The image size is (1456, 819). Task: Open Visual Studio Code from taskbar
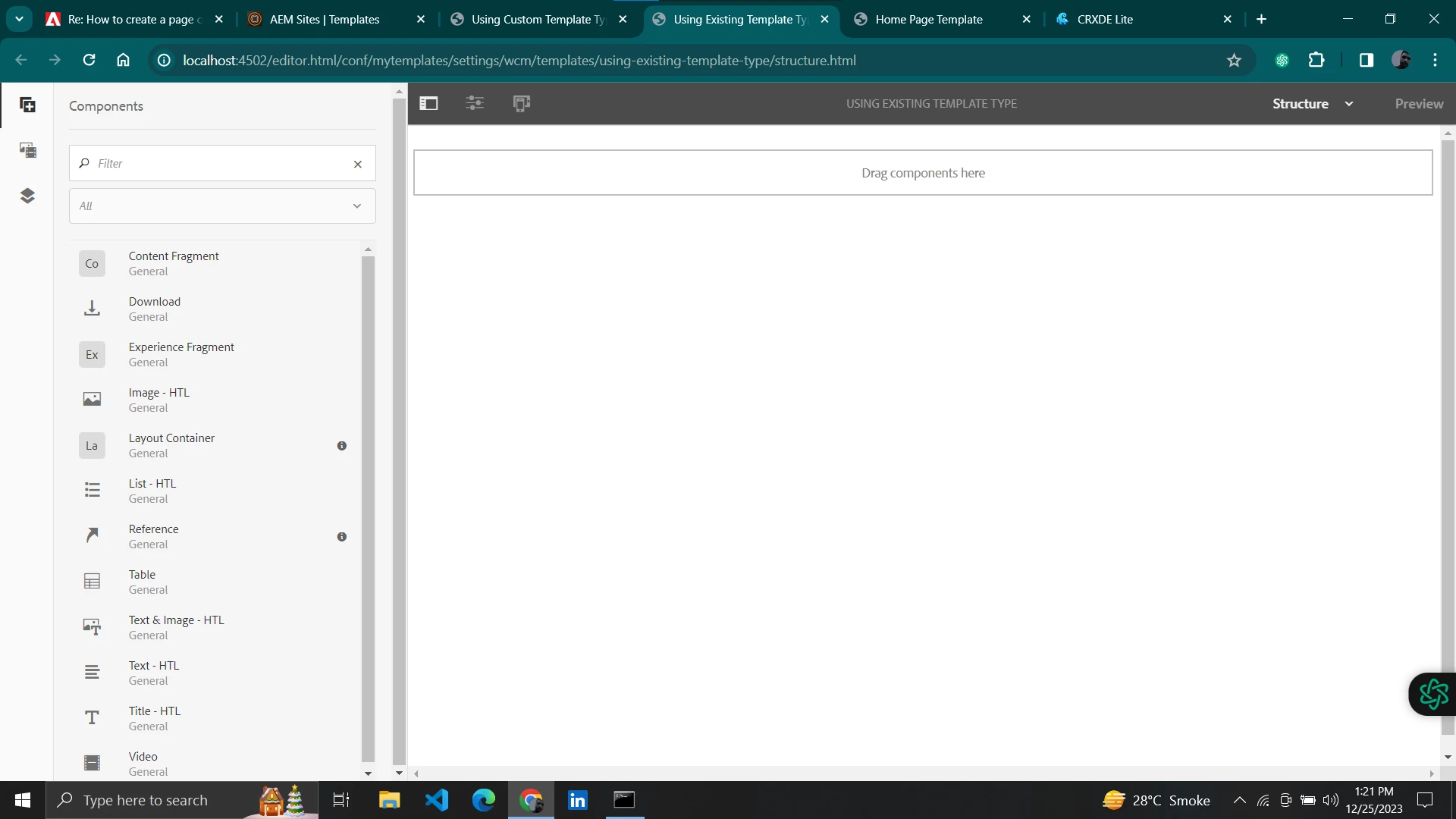437,800
